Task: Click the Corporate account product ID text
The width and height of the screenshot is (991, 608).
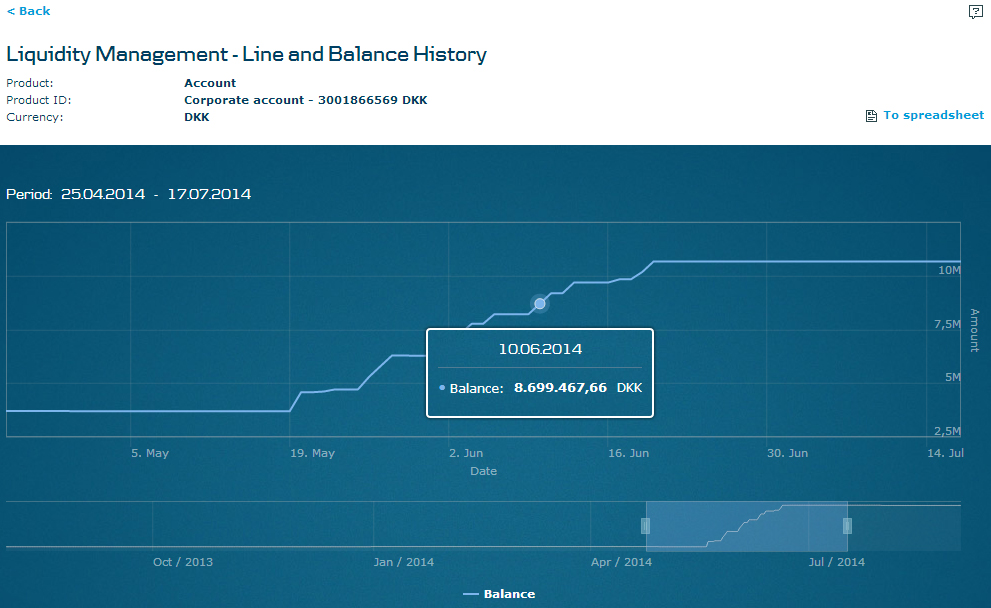Action: [x=305, y=100]
